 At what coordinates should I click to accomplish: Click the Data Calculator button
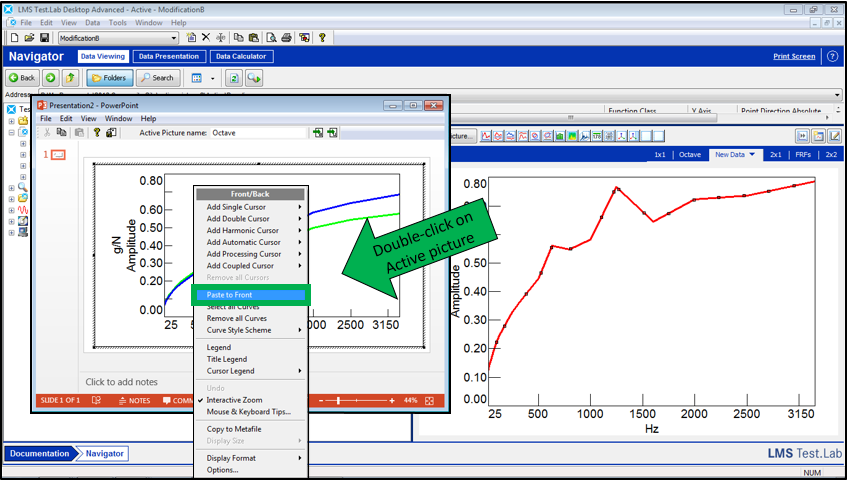click(241, 56)
